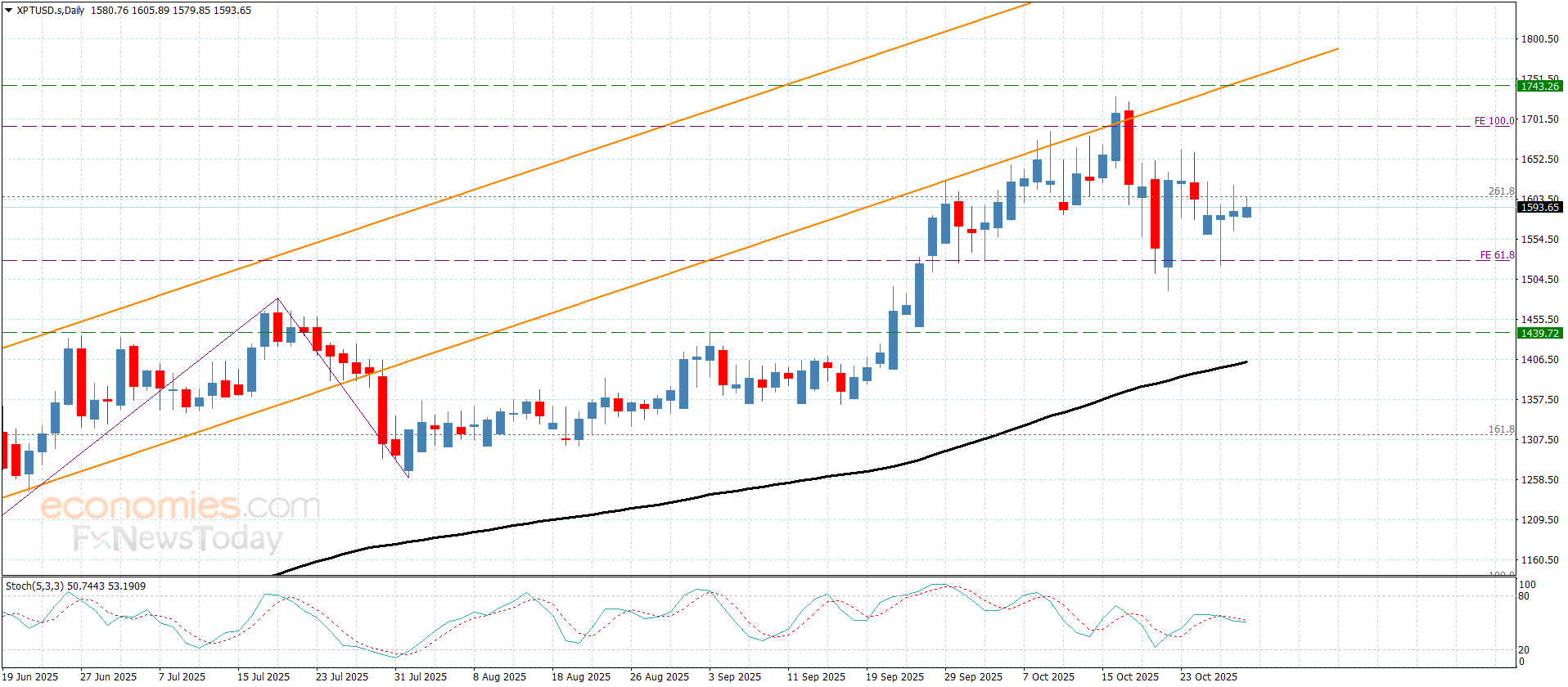Open the dropdown arrow beside XPTUSD.s title
This screenshot has height=687, width=1568.
coord(8,11)
